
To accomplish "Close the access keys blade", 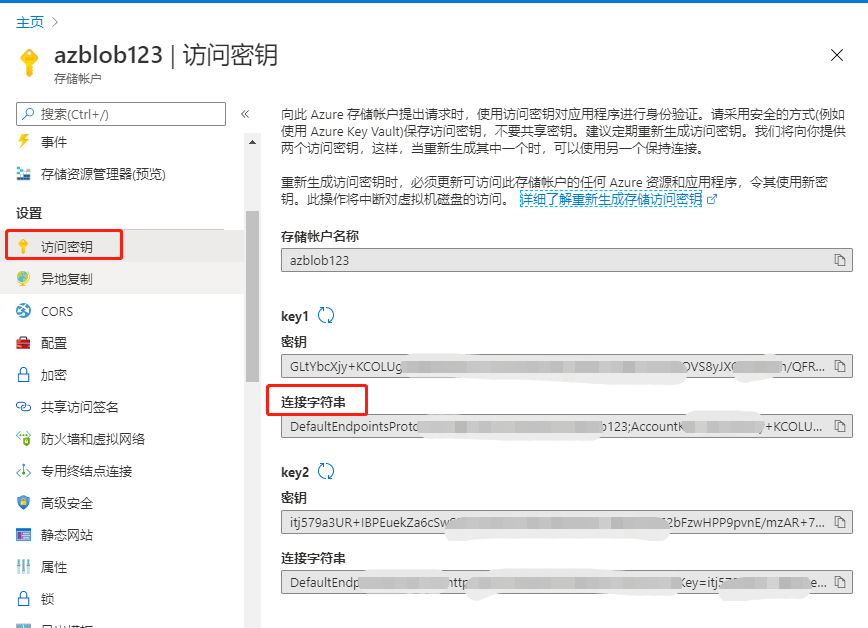I will pyautogui.click(x=836, y=55).
